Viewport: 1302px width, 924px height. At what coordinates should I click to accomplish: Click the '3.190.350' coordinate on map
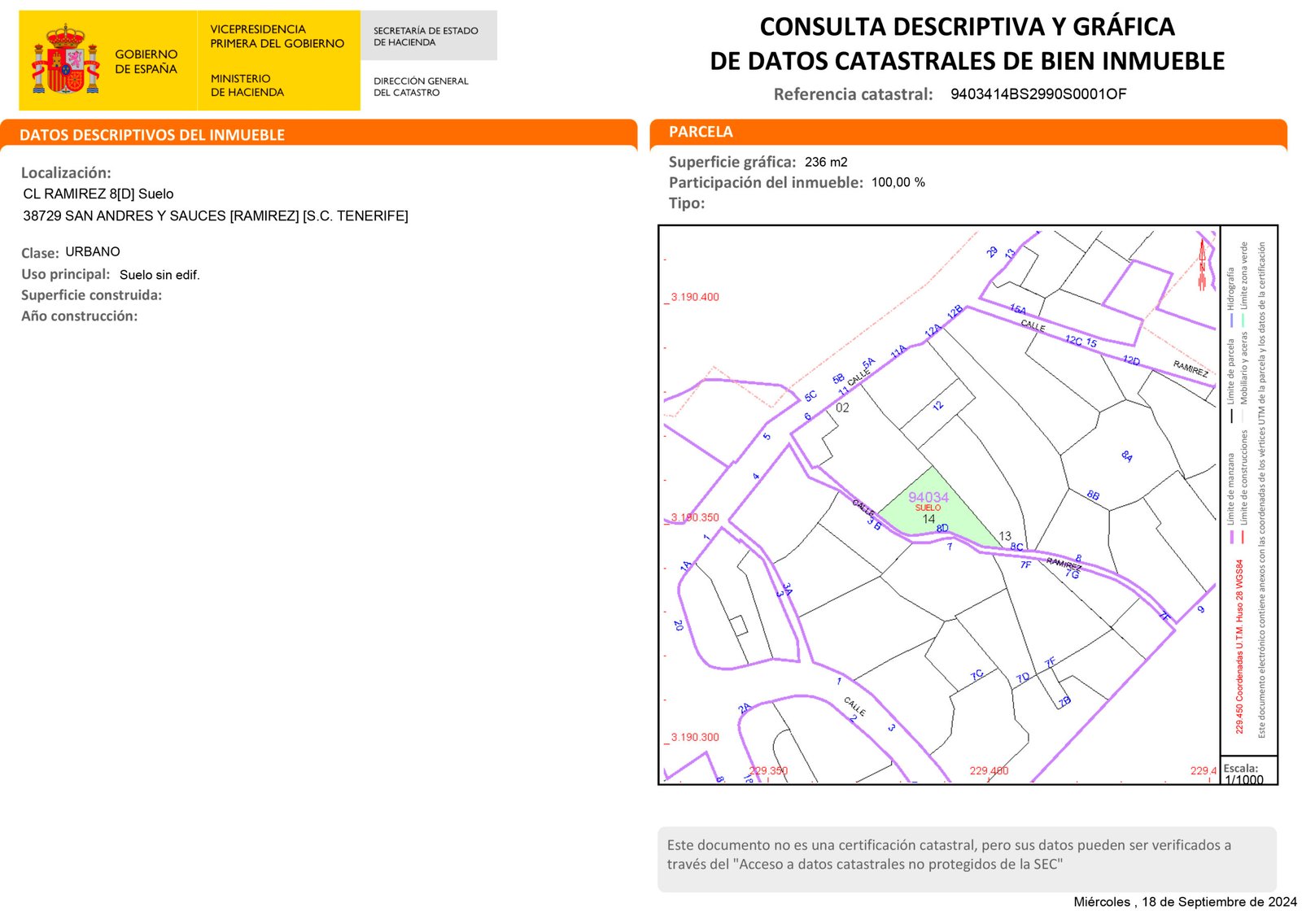point(695,517)
